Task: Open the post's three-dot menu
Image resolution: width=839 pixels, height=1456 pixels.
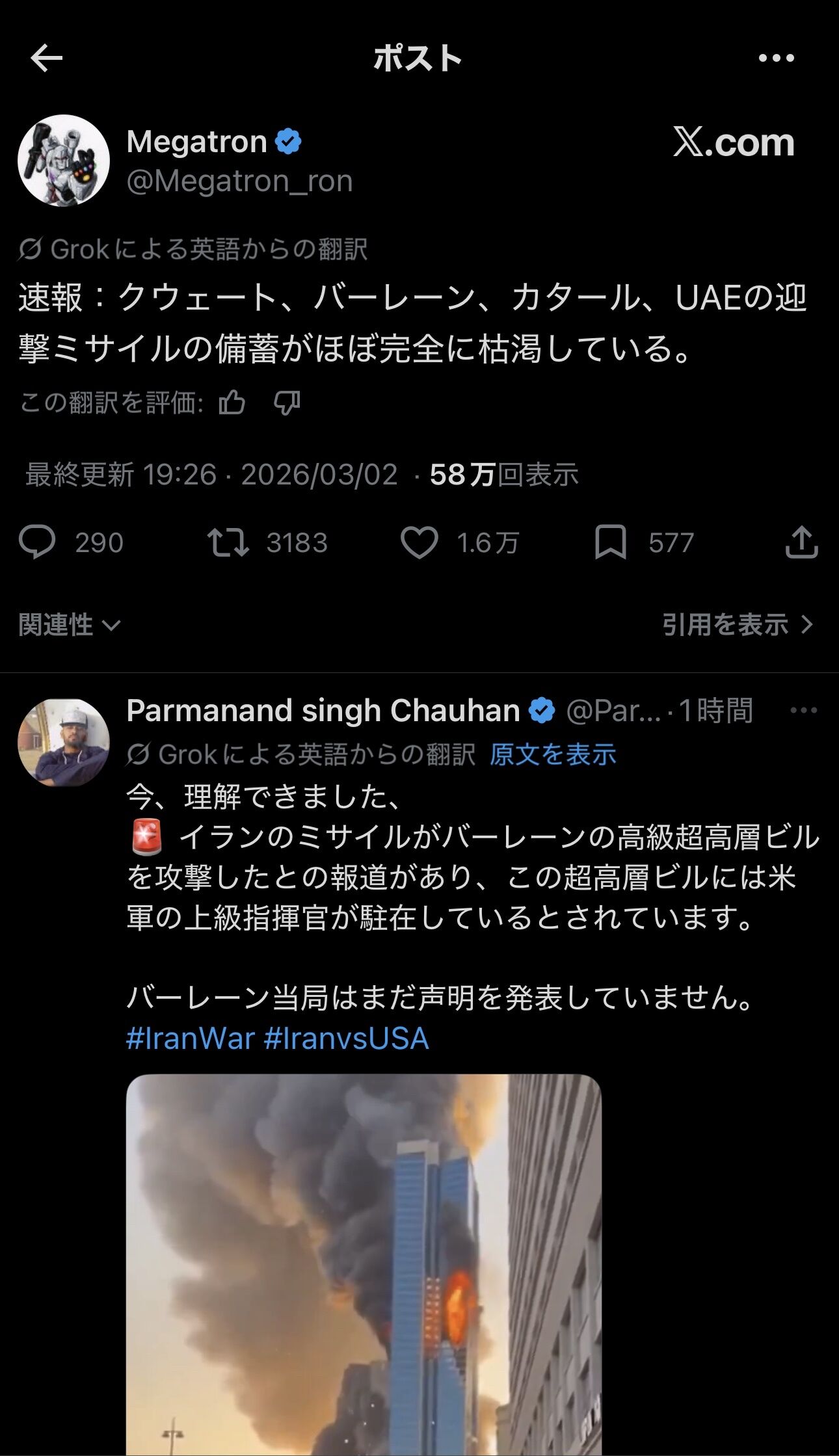Action: [777, 59]
